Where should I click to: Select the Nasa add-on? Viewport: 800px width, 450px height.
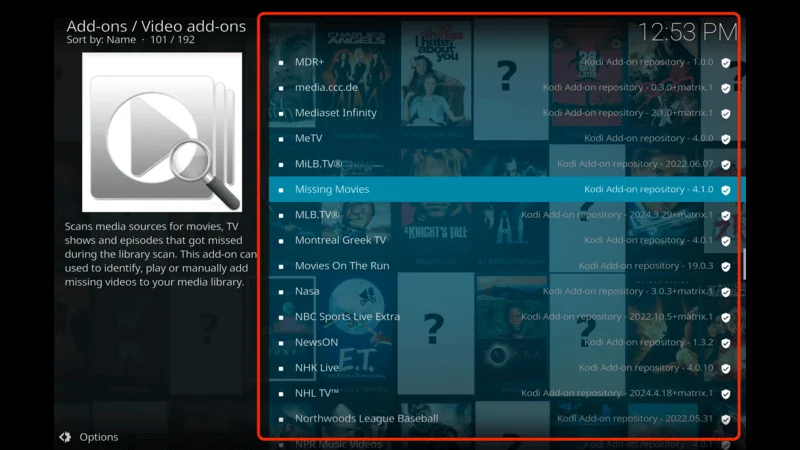pos(507,291)
